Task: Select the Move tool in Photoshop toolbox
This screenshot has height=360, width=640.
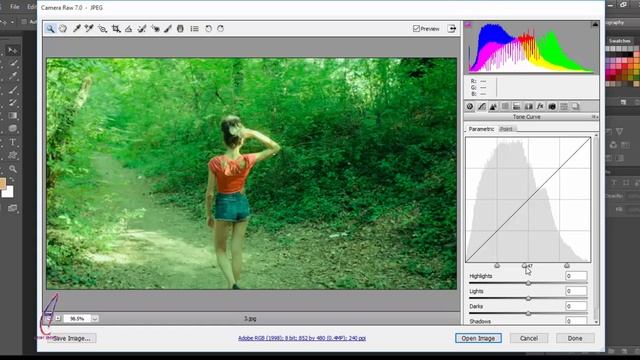Action: tap(13, 50)
